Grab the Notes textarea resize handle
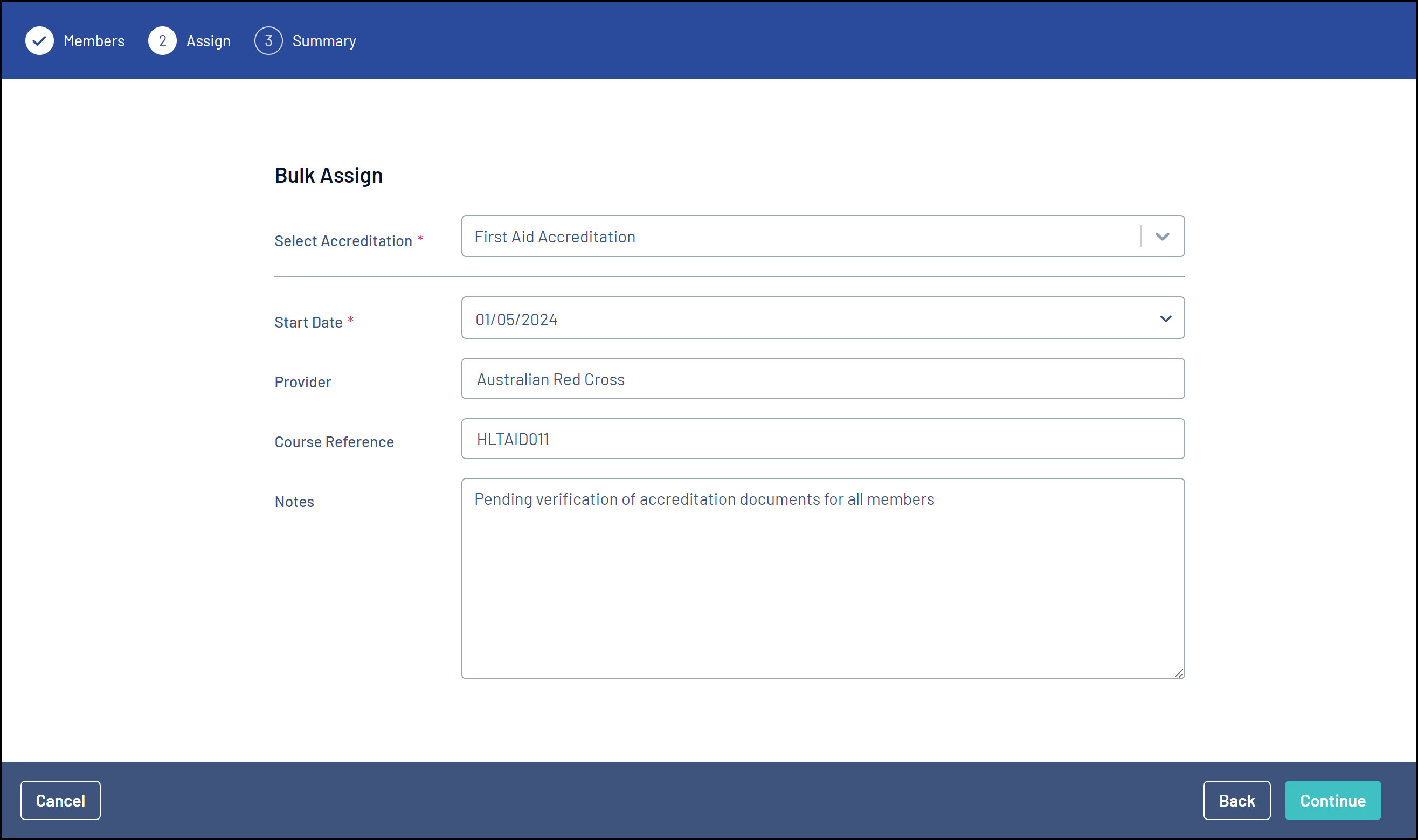Viewport: 1418px width, 840px height. 1179,673
